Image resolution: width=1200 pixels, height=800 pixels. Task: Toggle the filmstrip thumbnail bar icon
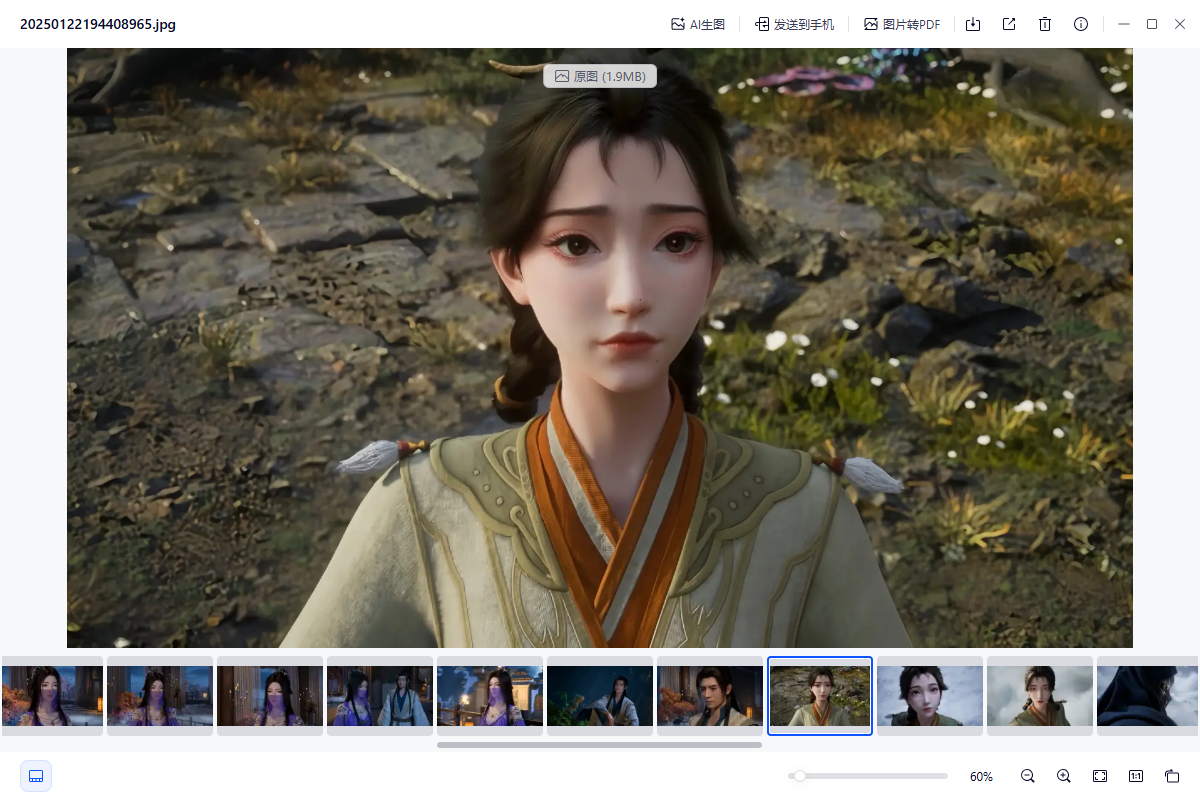pyautogui.click(x=36, y=776)
